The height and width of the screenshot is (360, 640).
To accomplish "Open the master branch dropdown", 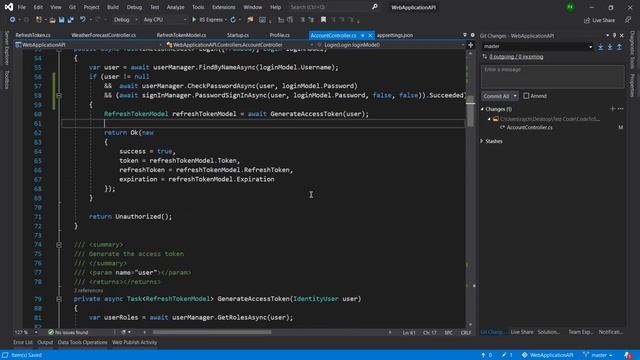I will pyautogui.click(x=537, y=47).
